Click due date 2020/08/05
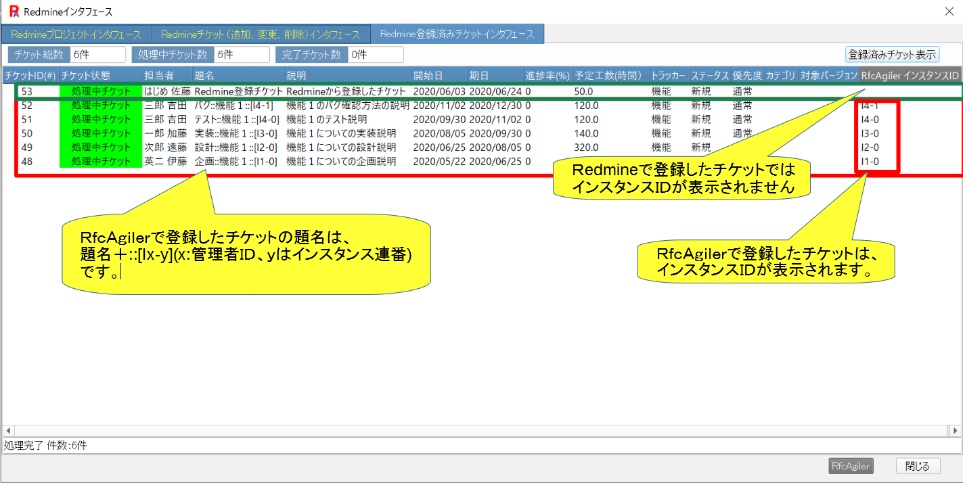Viewport: 963px width, 485px height. pyautogui.click(x=495, y=147)
